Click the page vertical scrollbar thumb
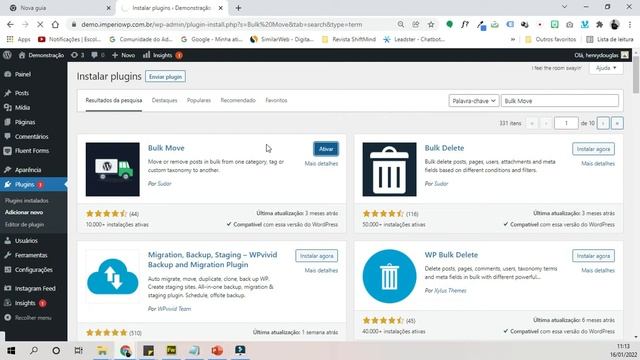 pyautogui.click(x=636, y=76)
